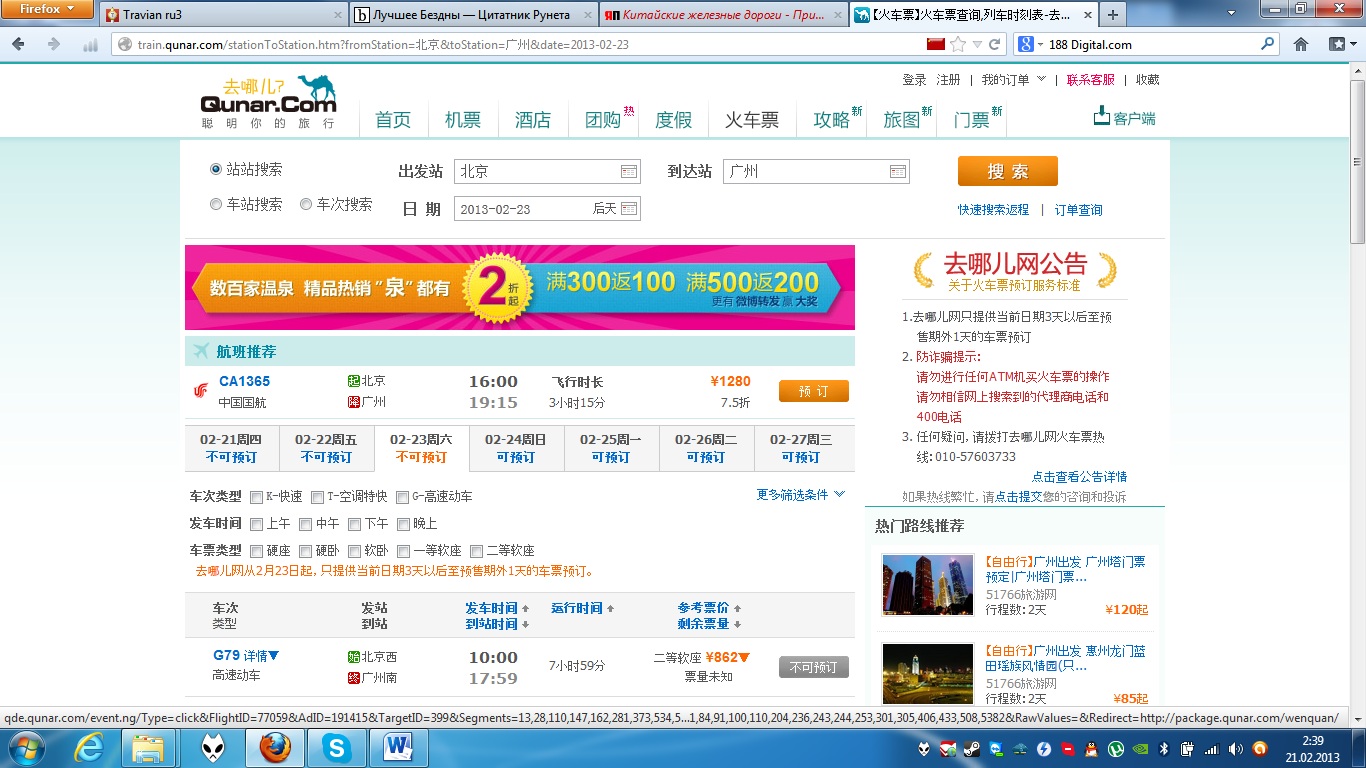Click the 广州塔 tour thumbnail image

click(x=928, y=584)
